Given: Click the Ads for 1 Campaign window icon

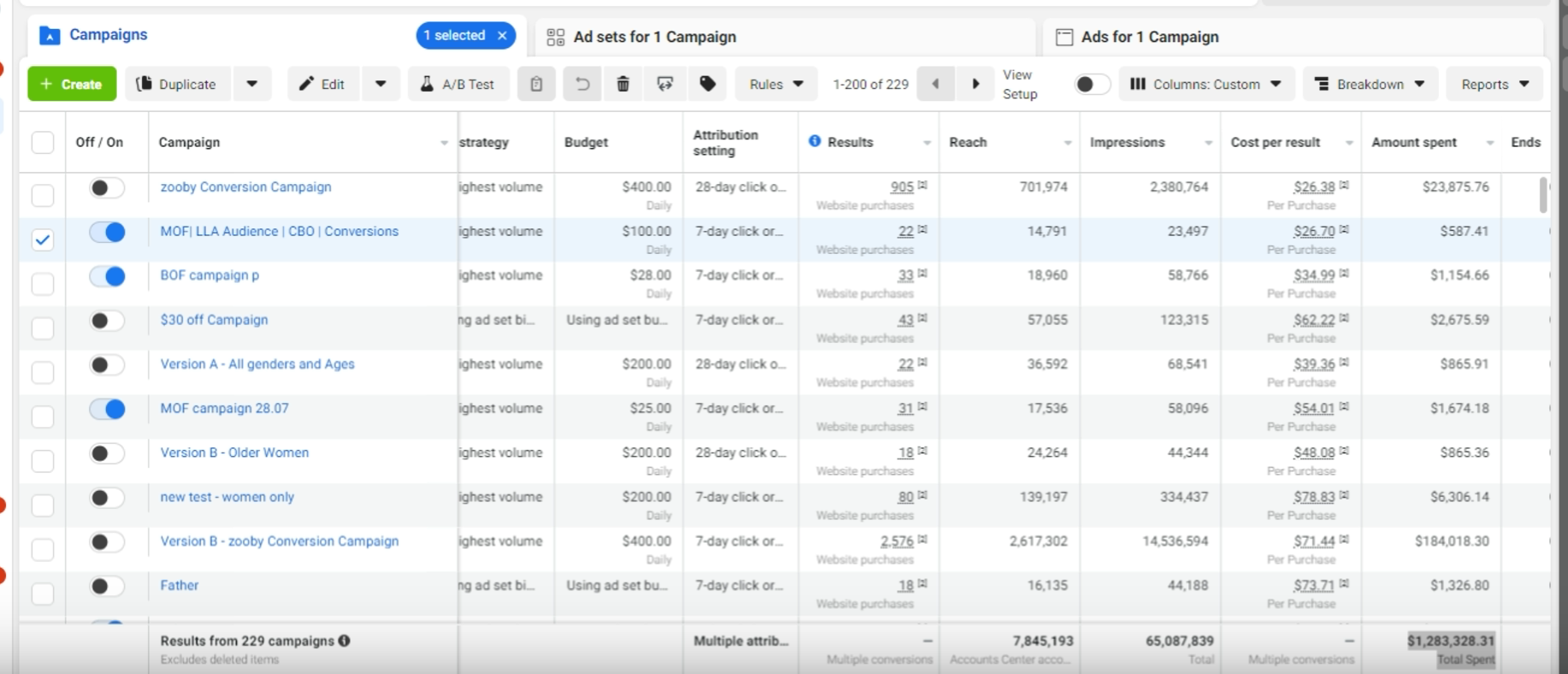Looking at the screenshot, I should click(1064, 37).
